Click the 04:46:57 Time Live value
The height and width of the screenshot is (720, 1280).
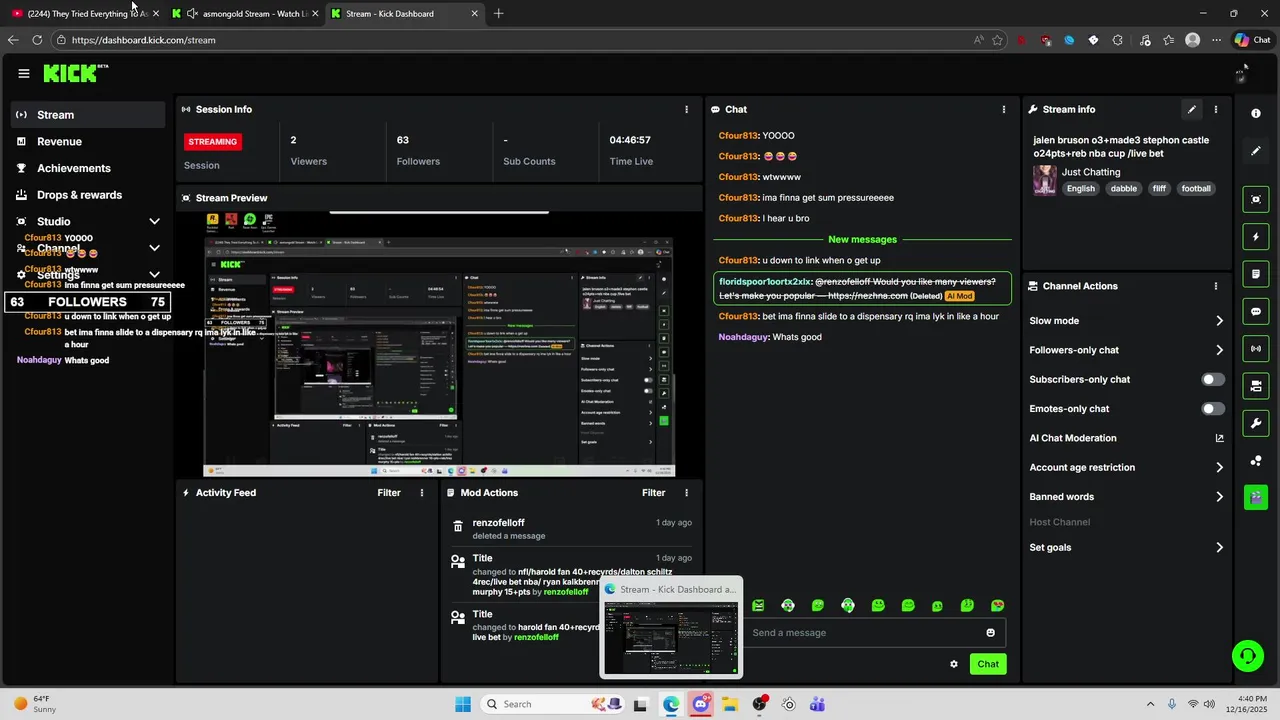(630, 140)
